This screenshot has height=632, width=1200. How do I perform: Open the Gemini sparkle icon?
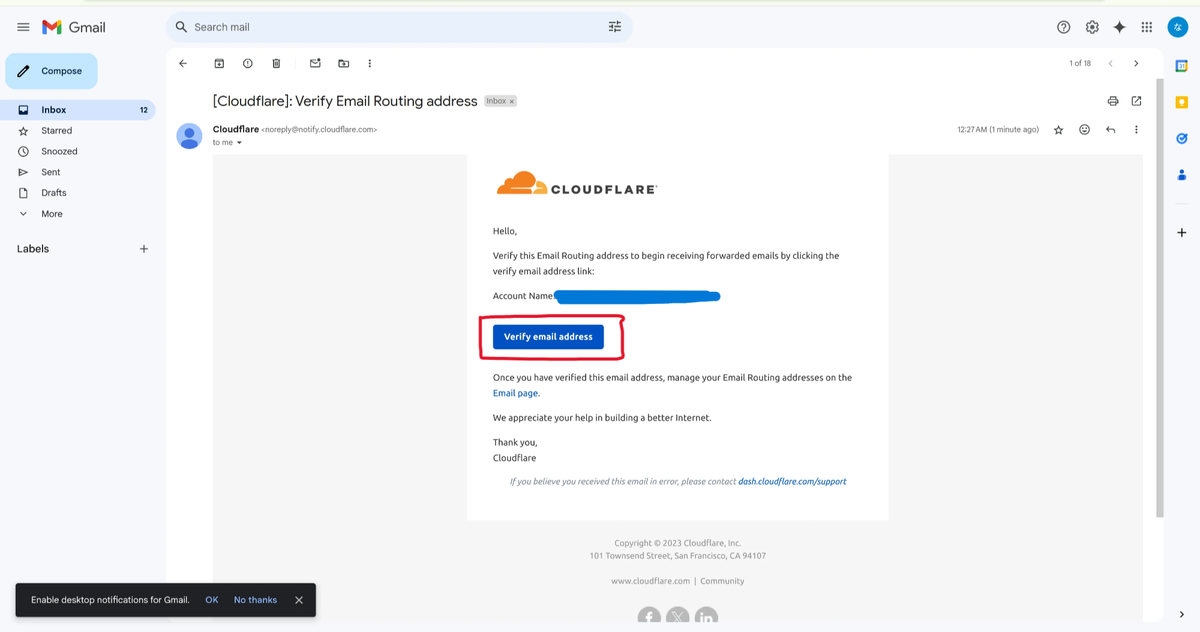pos(1120,27)
